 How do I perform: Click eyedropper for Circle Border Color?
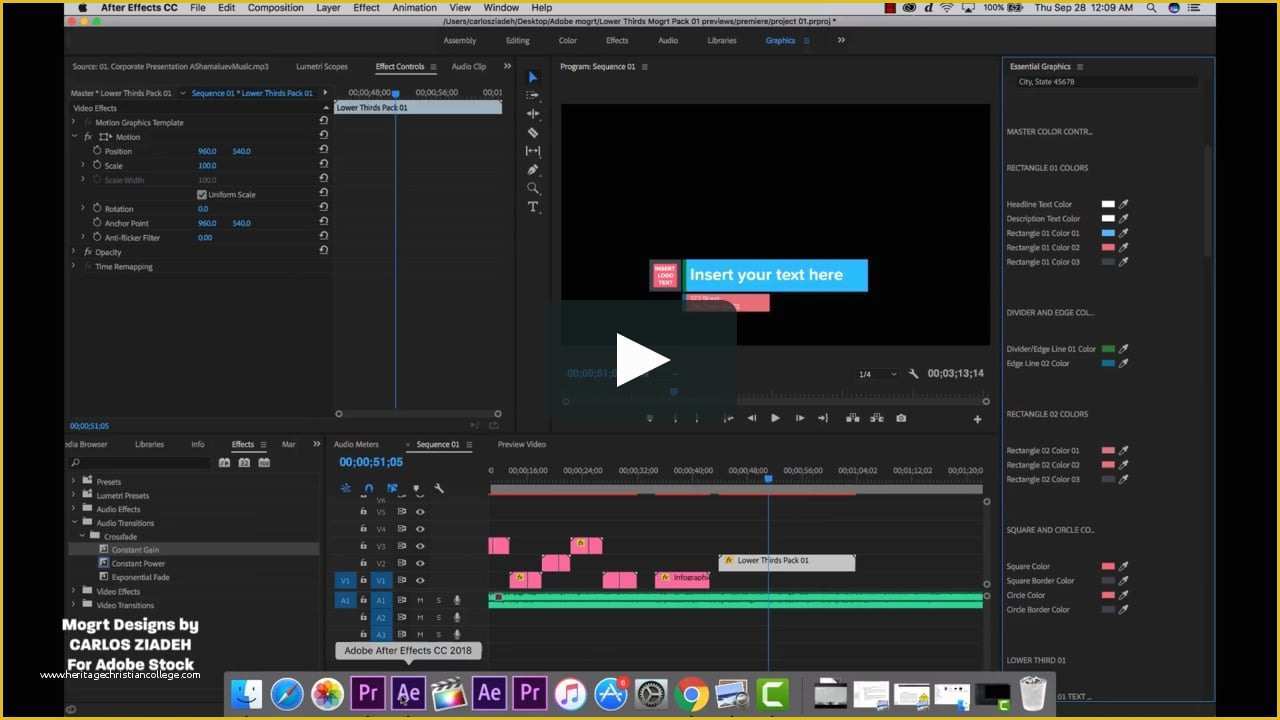[1123, 609]
